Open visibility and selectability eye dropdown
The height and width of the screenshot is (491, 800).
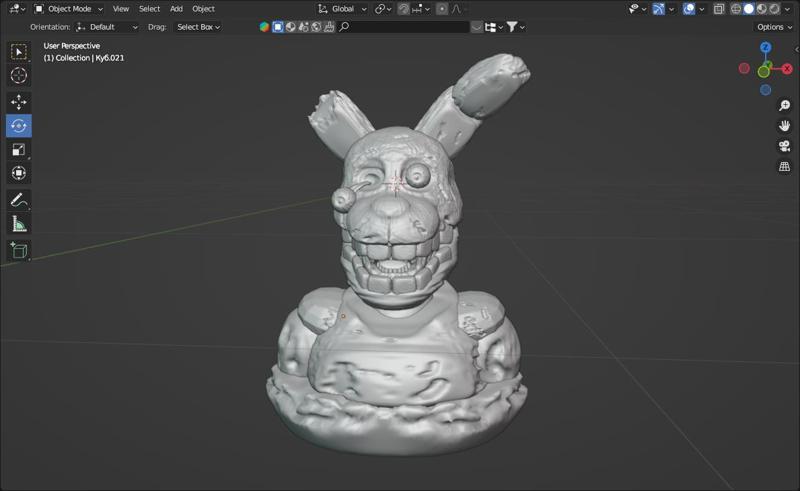tap(638, 9)
